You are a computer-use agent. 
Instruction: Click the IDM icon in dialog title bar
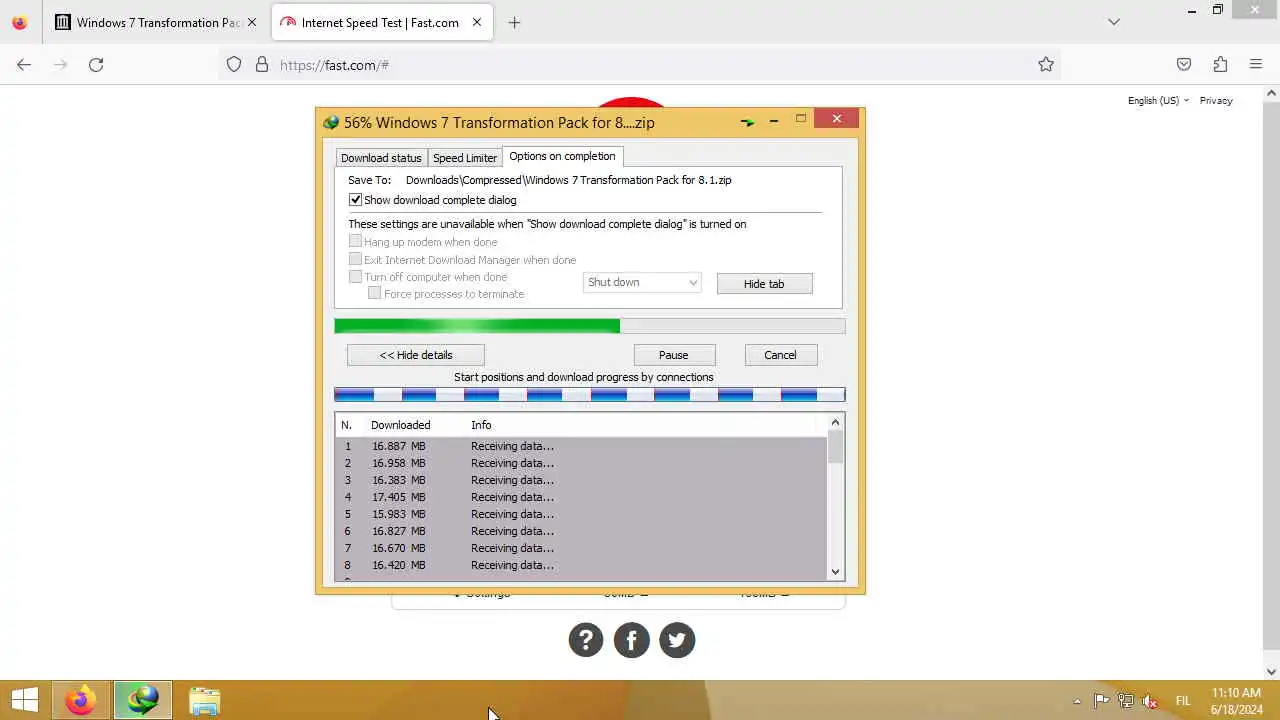[331, 123]
